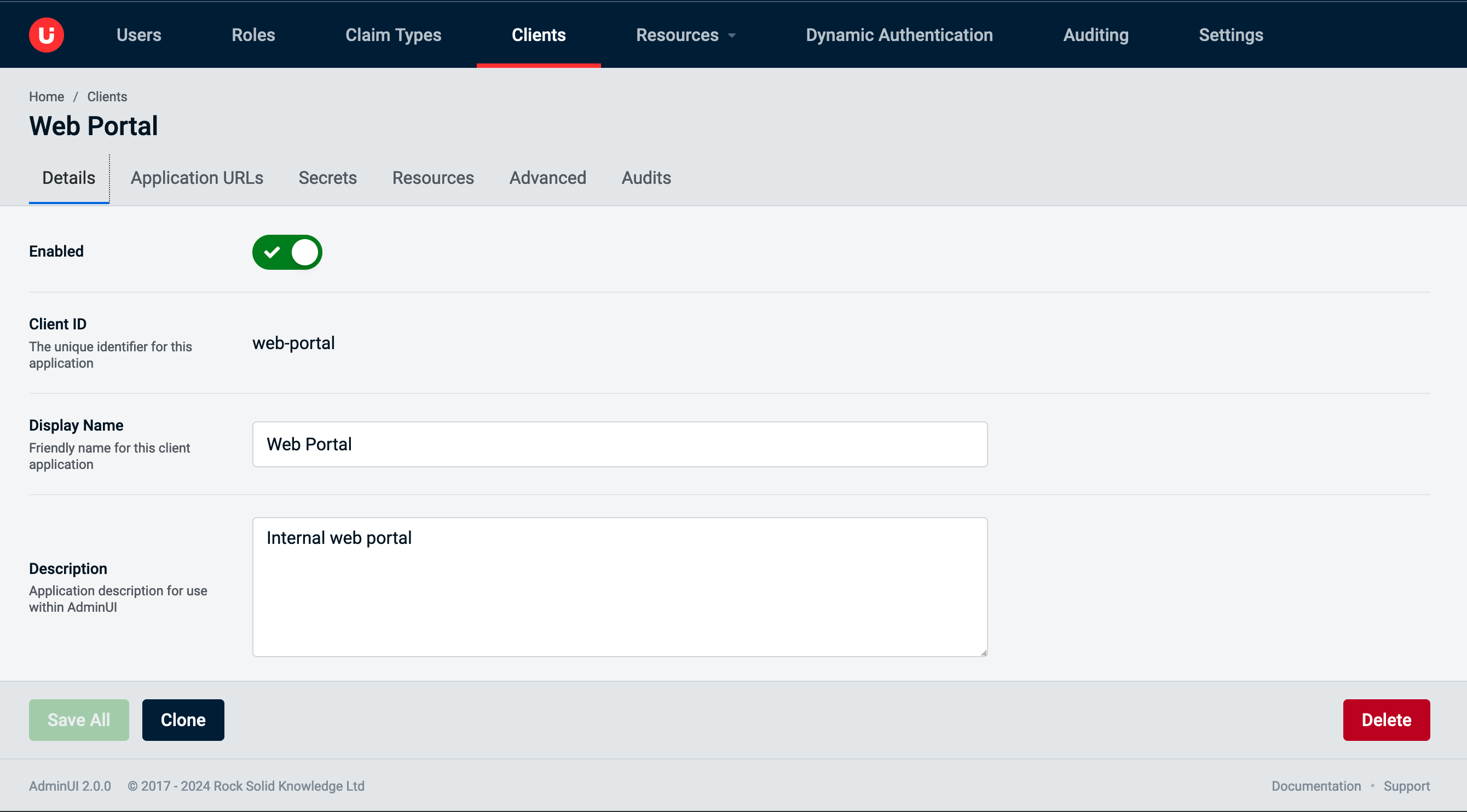View the Audits tab
This screenshot has height=812, width=1467.
click(x=646, y=178)
